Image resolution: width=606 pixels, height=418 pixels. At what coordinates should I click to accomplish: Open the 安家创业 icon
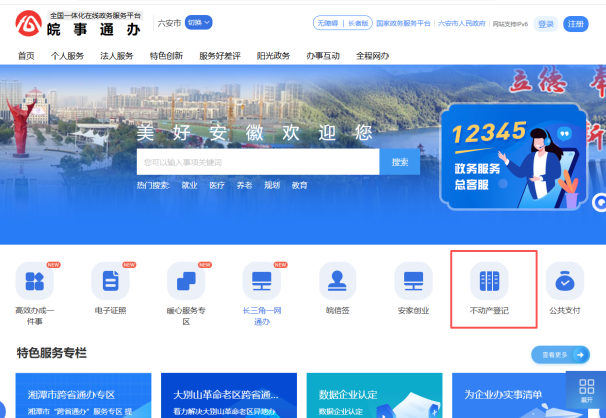(413, 281)
